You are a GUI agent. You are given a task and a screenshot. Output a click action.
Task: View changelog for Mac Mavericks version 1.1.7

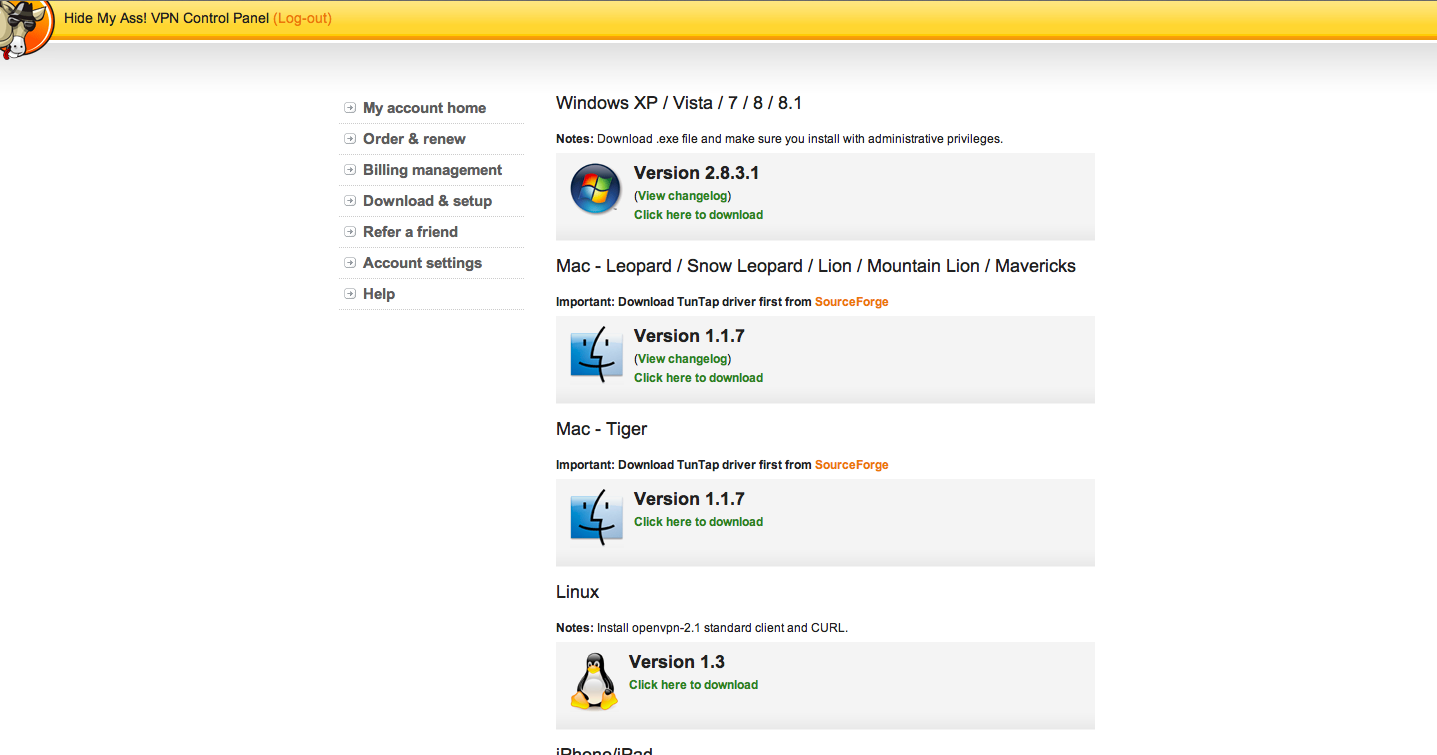tap(682, 359)
